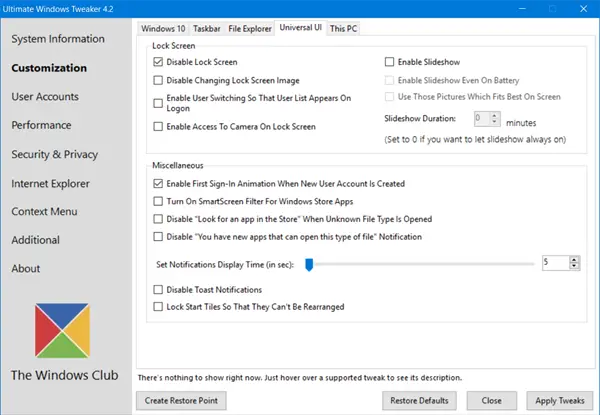Increase notifications display time with up arrow
This screenshot has width=600, height=415.
click(574, 260)
